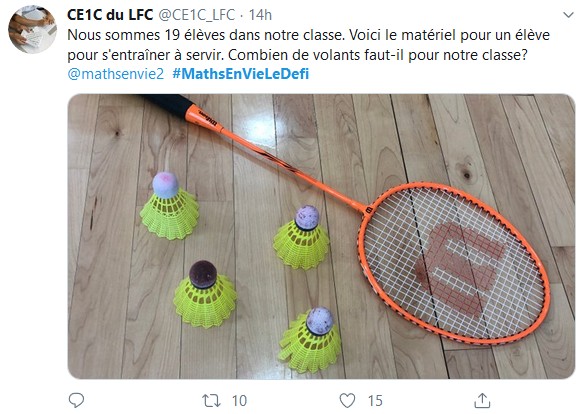This screenshot has height=414, width=580.
Task: Open tweet options chevron menu
Action: coord(568,15)
